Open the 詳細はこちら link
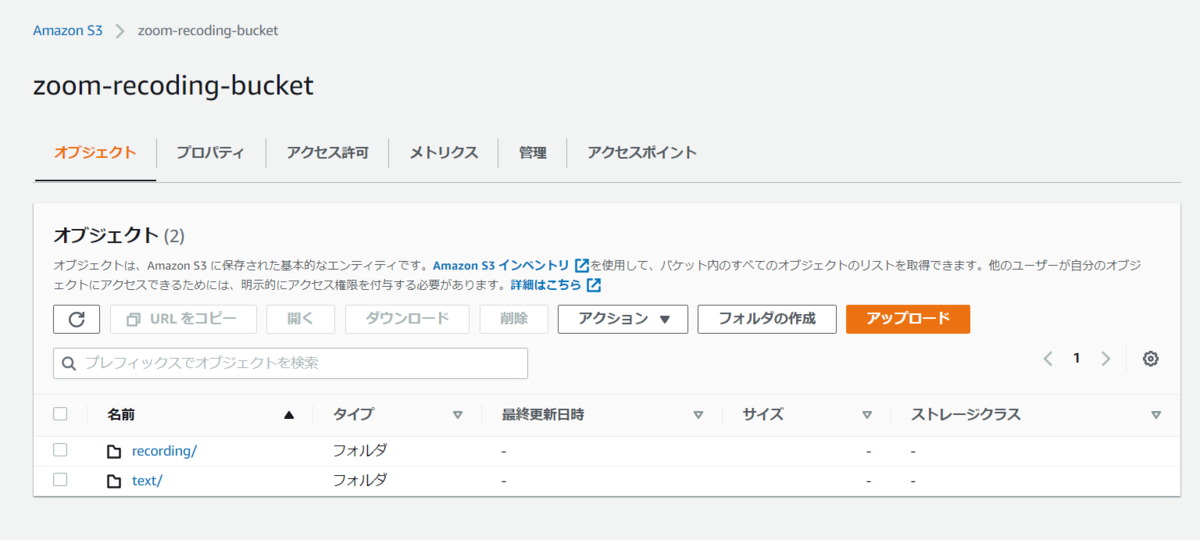The image size is (1200, 540). (547, 285)
